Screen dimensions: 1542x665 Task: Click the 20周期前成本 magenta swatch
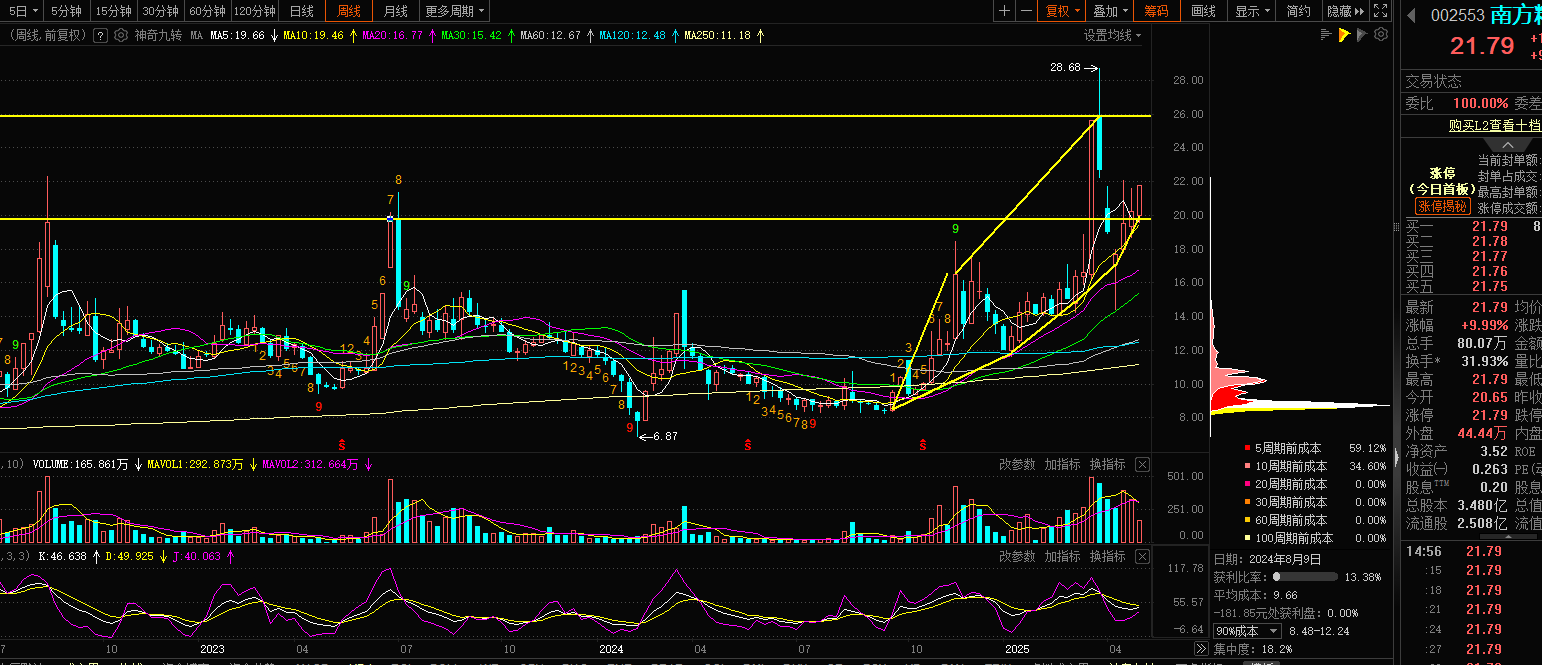(x=1247, y=484)
